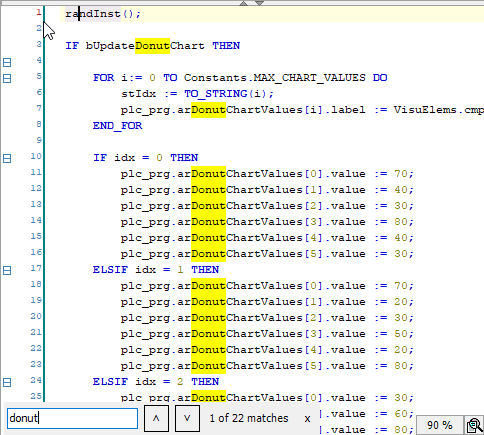Click 'randInst();' on line 1

[103, 14]
